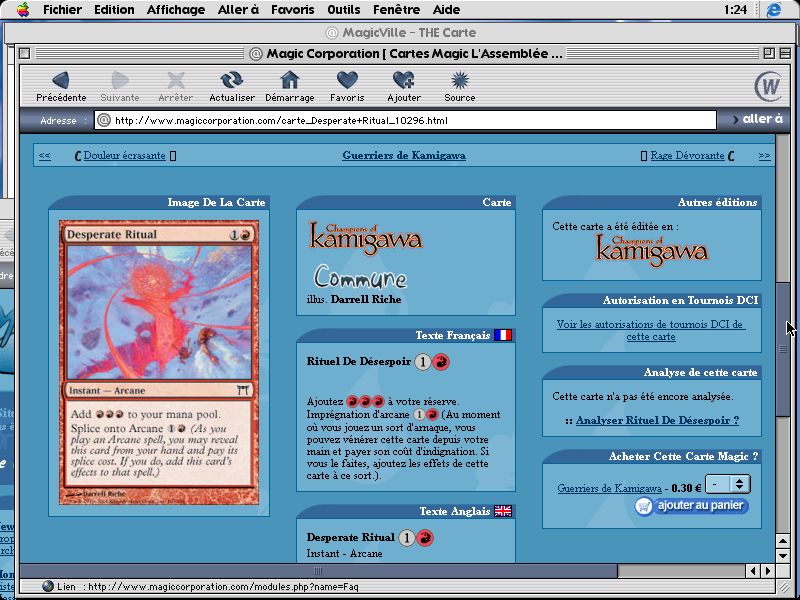The height and width of the screenshot is (600, 800).
Task: Follow the Douleur écrasante link
Action: 124,156
